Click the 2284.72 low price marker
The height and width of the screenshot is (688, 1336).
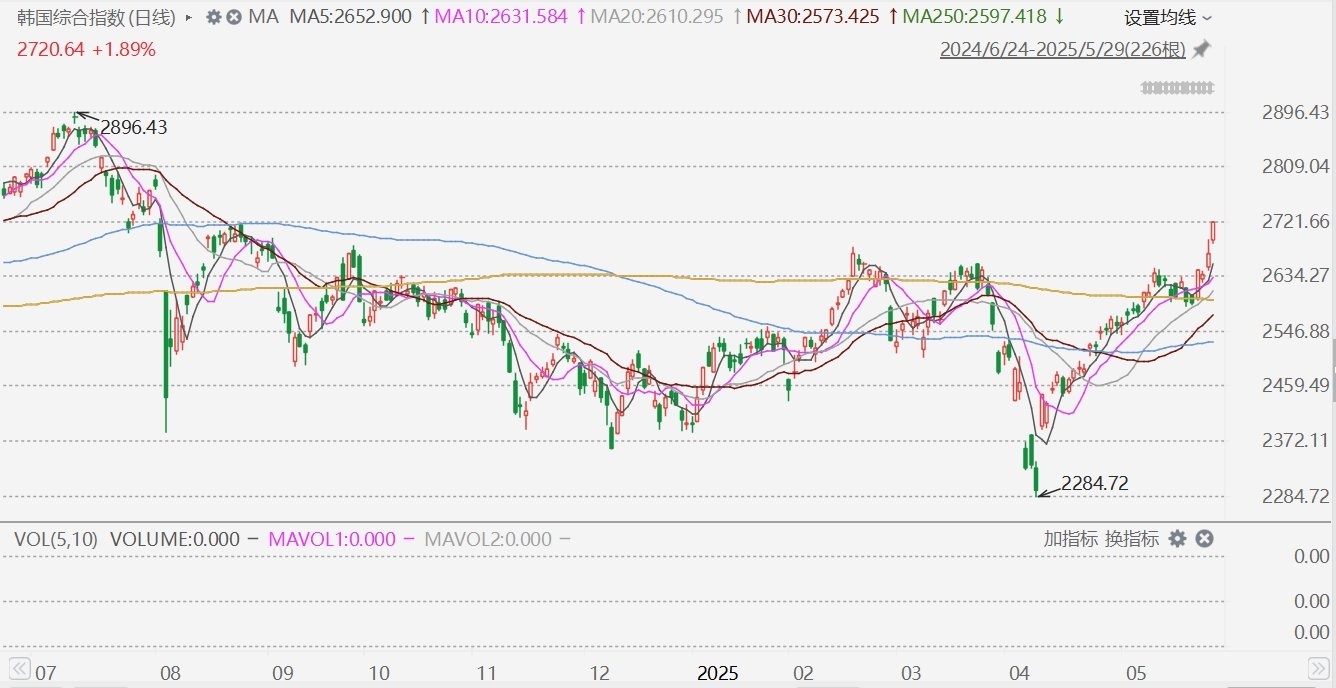point(1094,483)
